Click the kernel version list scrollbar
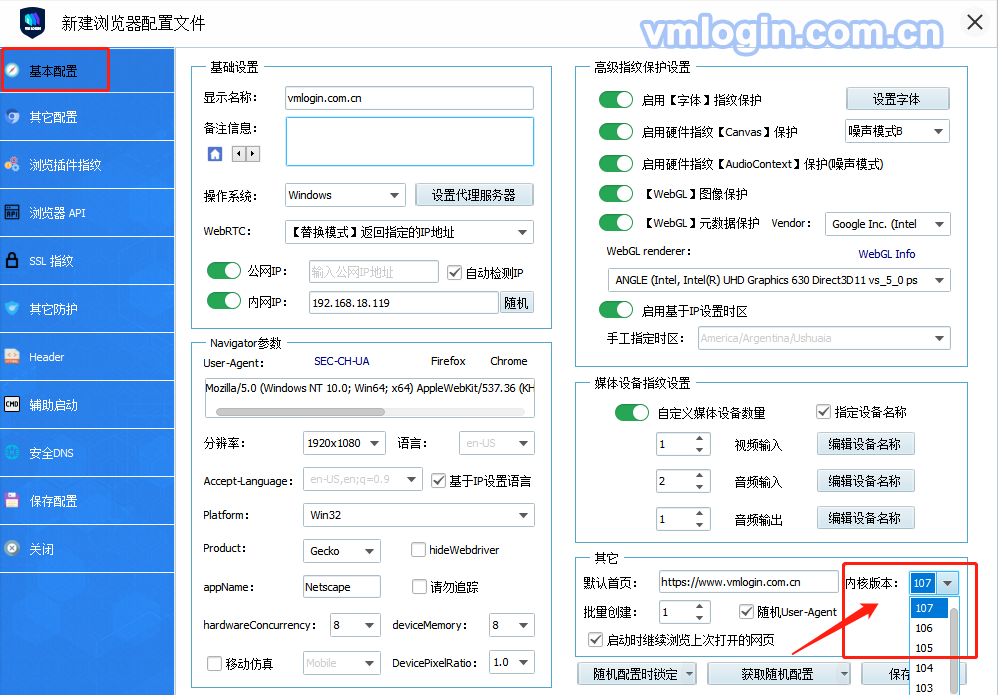Viewport: 998px width, 695px height. [953, 649]
